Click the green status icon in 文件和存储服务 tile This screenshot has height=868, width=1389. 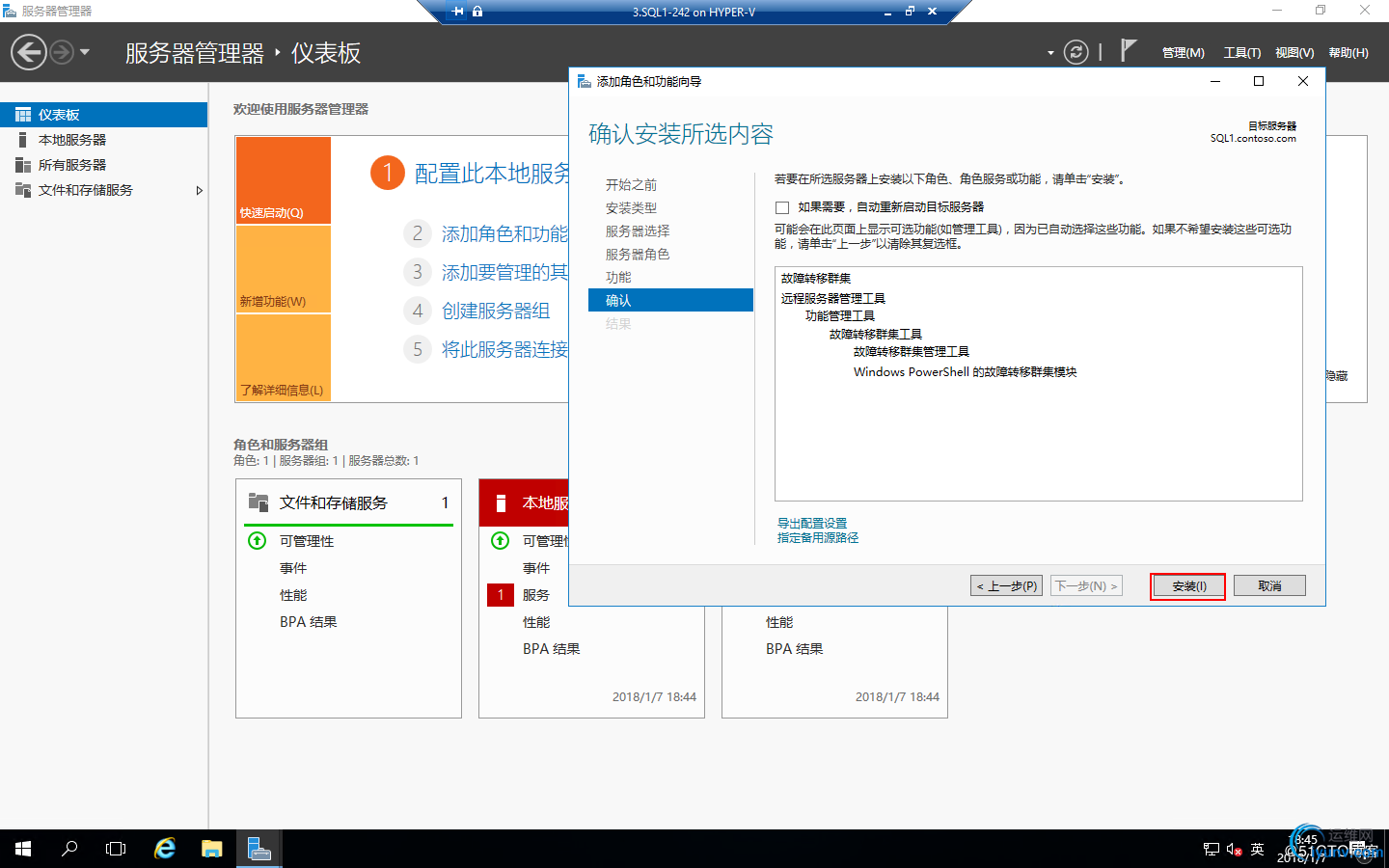[x=258, y=540]
